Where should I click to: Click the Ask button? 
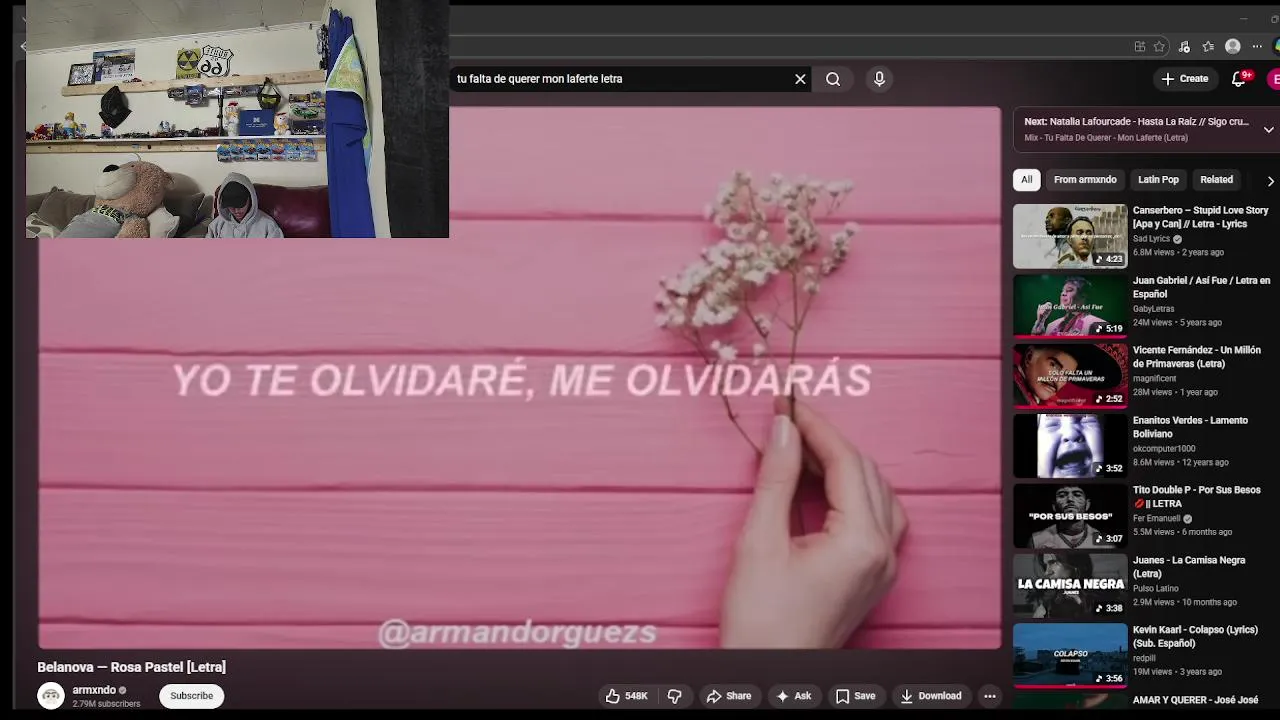tap(793, 696)
